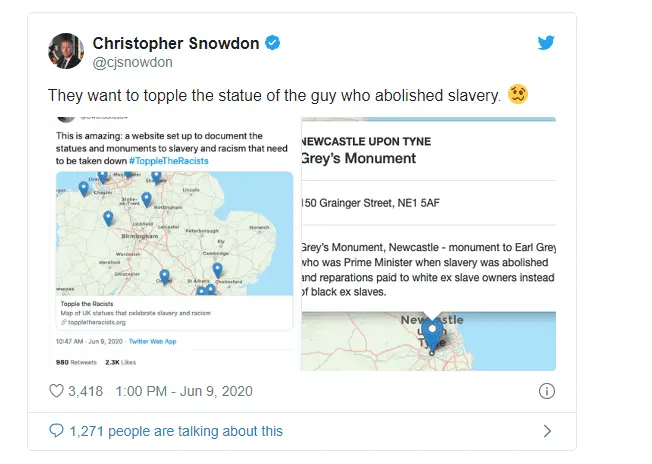Image resolution: width=652 pixels, height=464 pixels.
Task: Expand the conversation with the right chevron
Action: [546, 431]
